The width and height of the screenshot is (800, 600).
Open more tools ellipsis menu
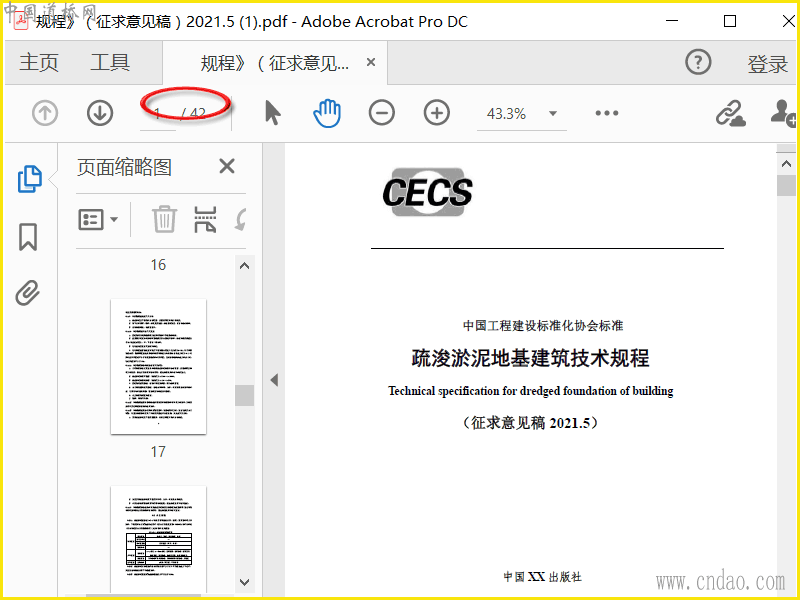[607, 113]
